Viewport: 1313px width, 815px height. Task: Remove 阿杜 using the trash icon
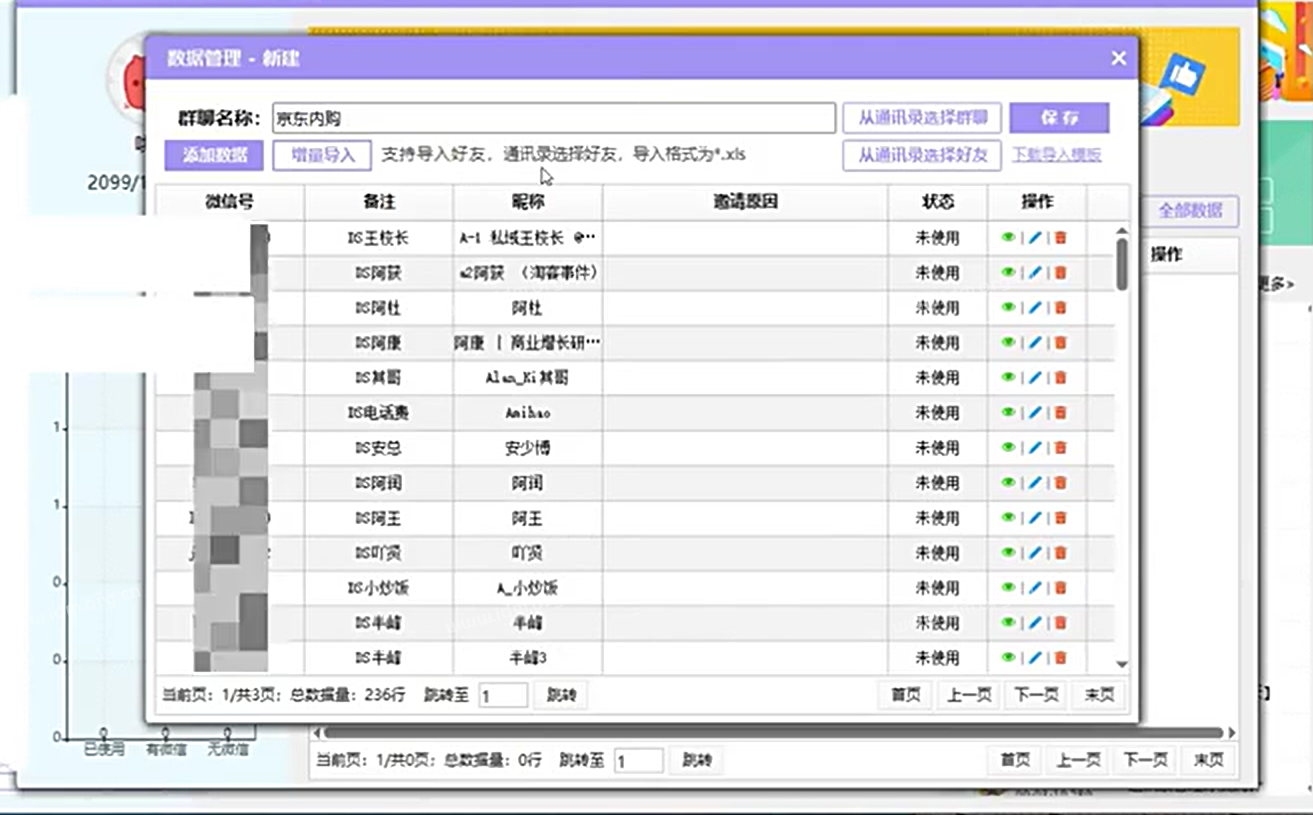[x=1060, y=308]
